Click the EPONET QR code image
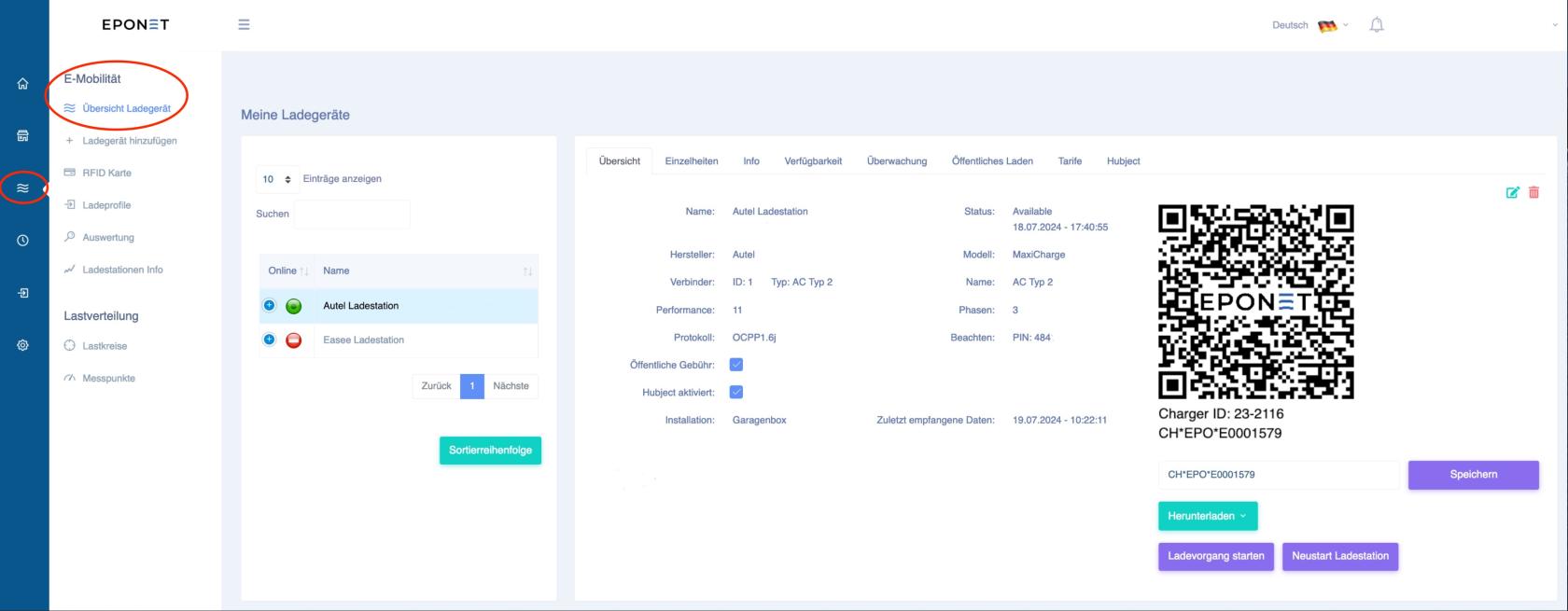This screenshot has height=611, width=1568. (x=1256, y=301)
